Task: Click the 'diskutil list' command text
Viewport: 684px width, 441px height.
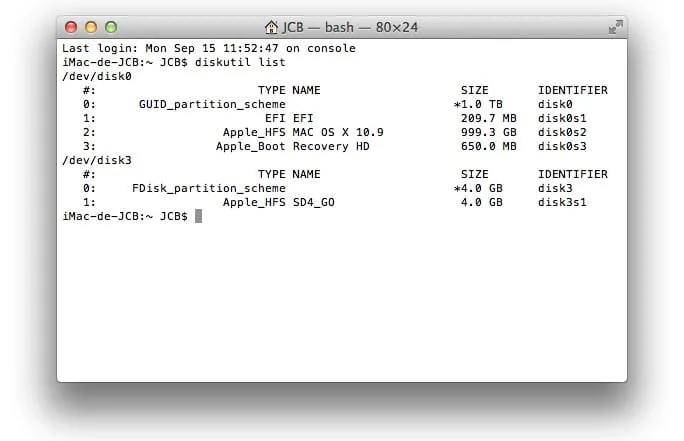Action: [x=240, y=62]
